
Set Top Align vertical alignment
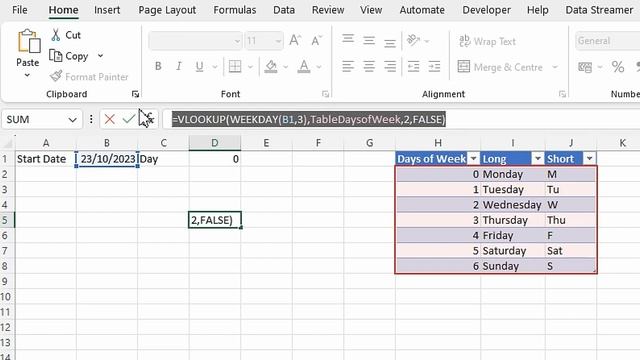tap(348, 40)
